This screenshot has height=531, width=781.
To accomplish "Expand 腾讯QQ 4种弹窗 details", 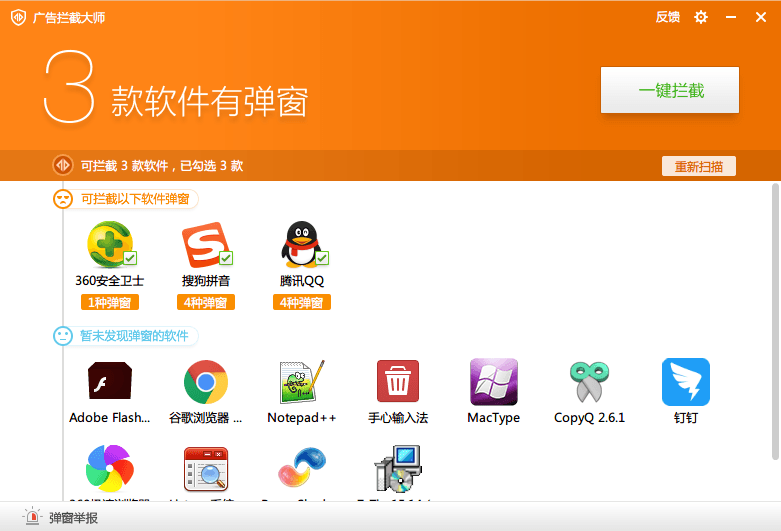I will [301, 302].
